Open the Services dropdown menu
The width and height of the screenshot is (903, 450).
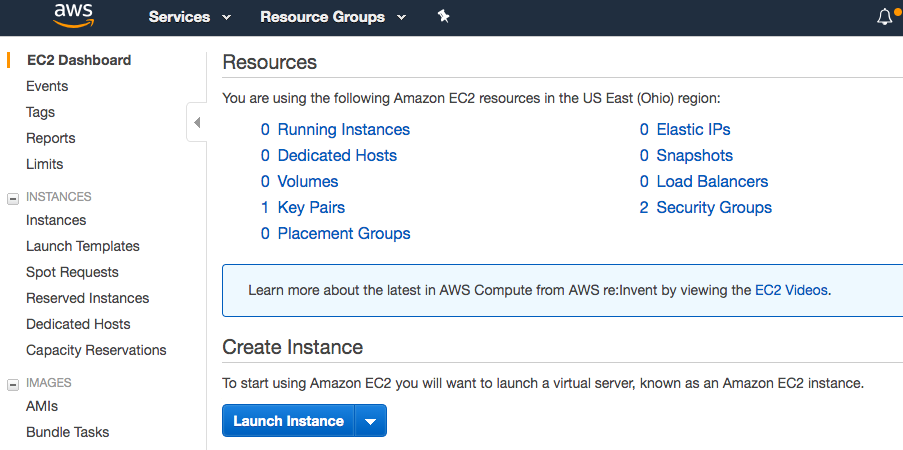click(190, 17)
